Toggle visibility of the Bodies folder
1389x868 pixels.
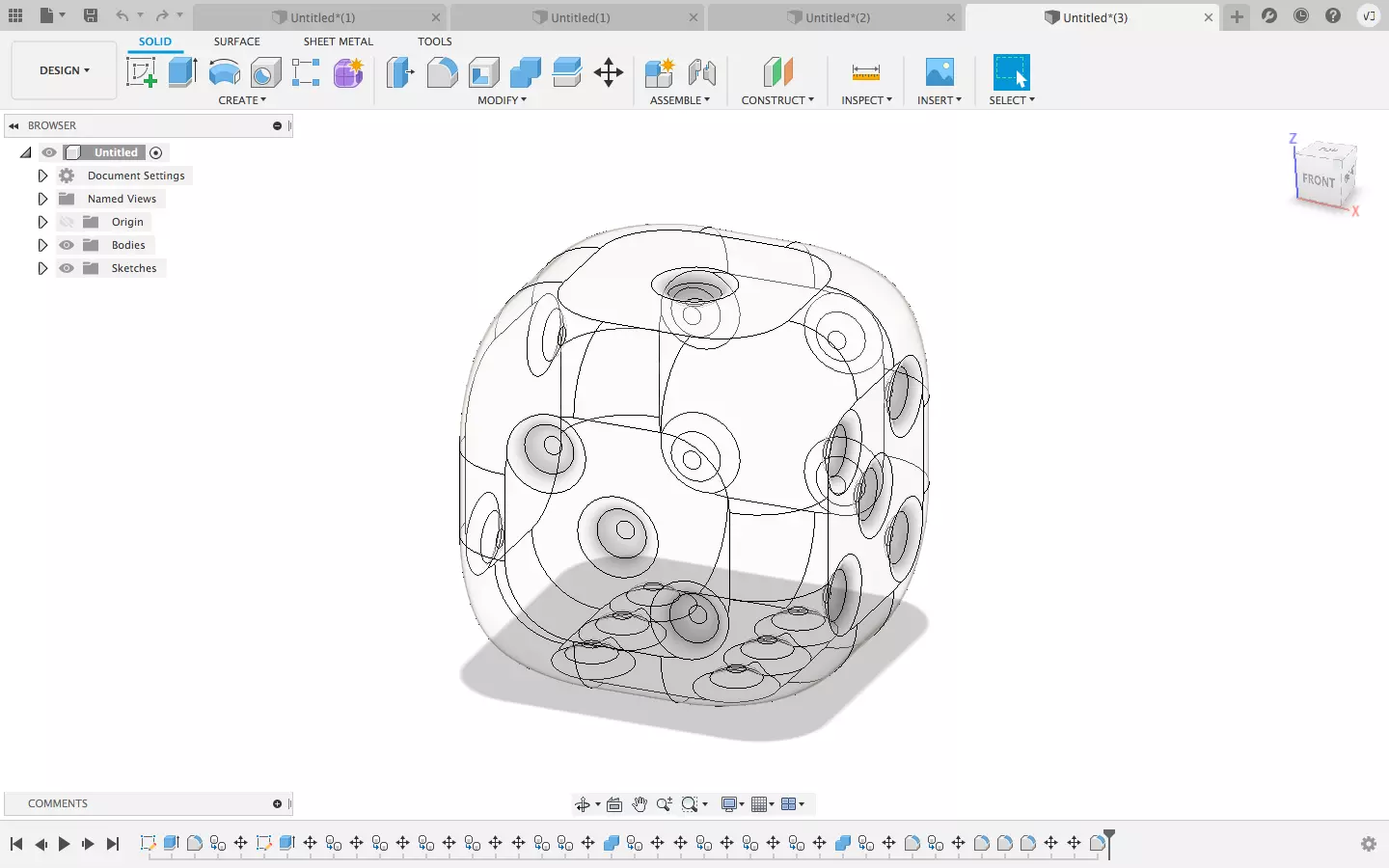click(67, 245)
